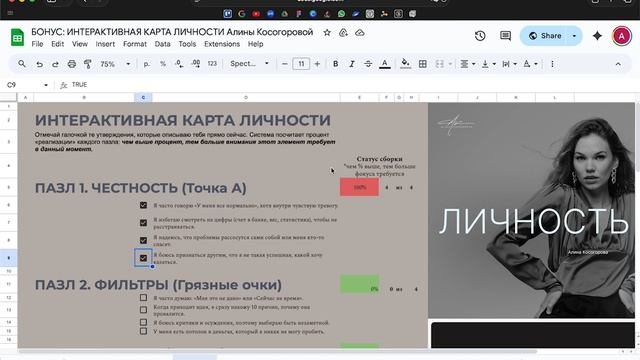The image size is (640, 360).
Task: Increase decimal places
Action: (x=196, y=64)
